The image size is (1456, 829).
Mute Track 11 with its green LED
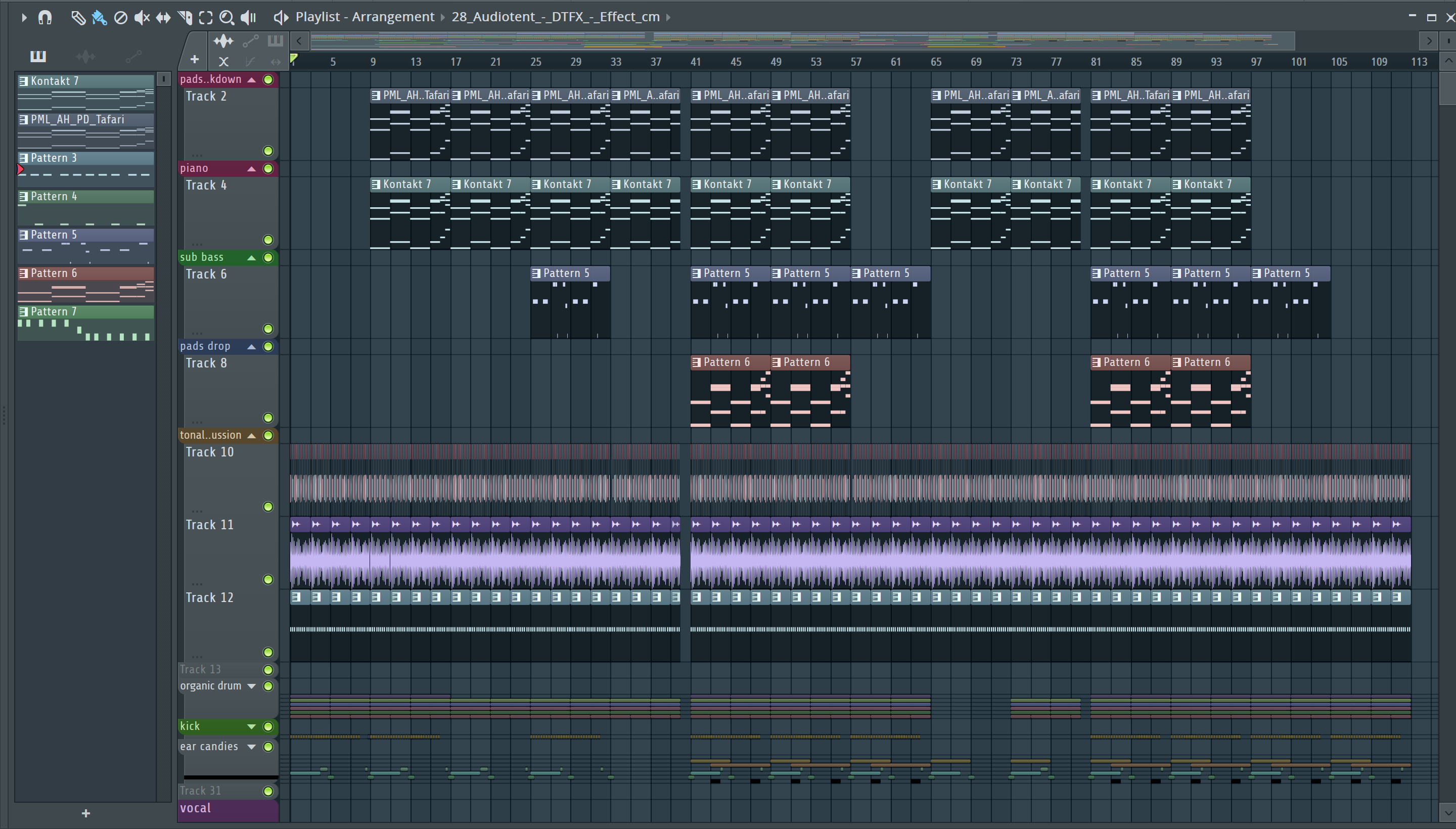[x=267, y=580]
